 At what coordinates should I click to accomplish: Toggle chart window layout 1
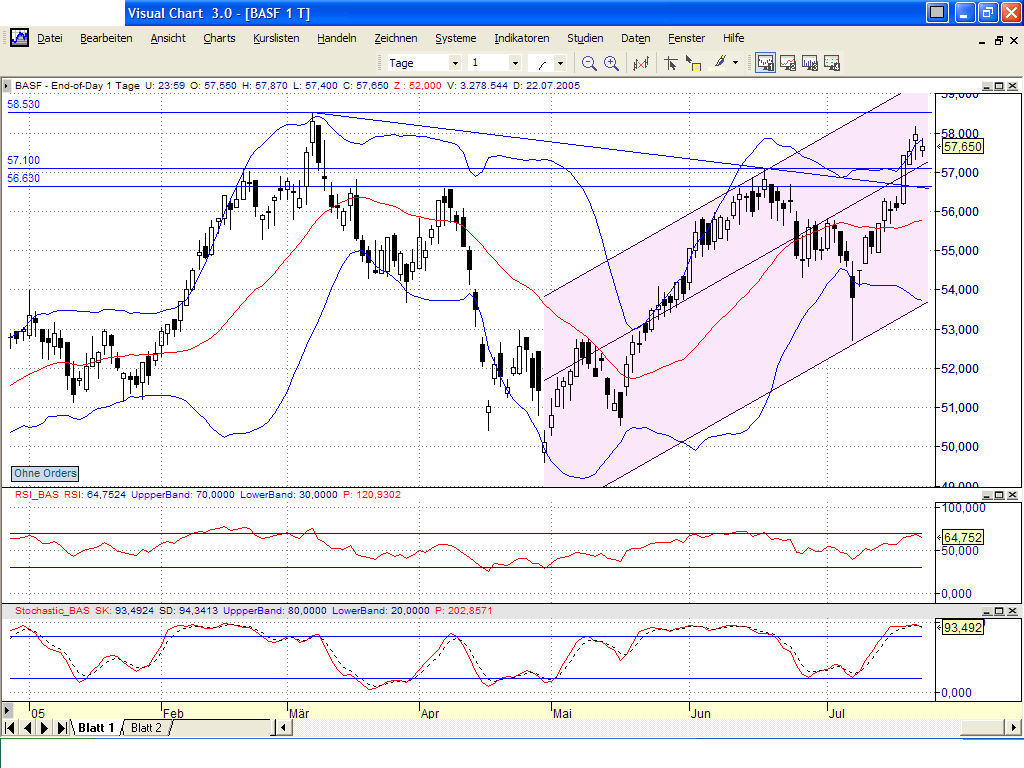point(764,62)
